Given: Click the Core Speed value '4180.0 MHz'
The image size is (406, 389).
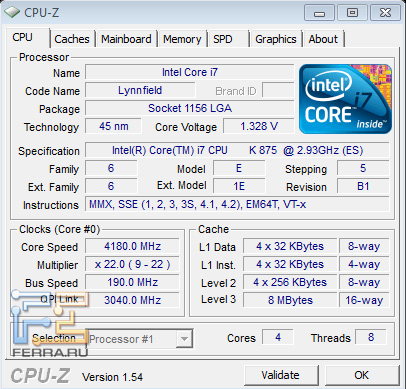Looking at the screenshot, I should click(132, 246).
